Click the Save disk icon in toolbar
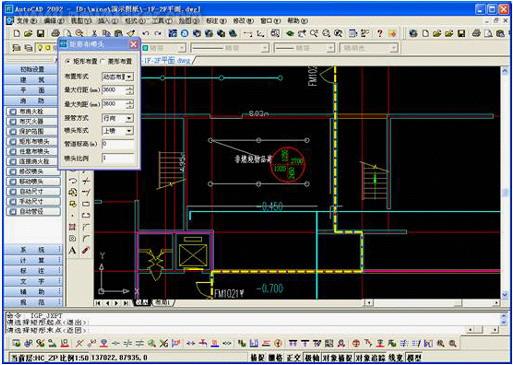The image size is (513, 365). pos(40,33)
